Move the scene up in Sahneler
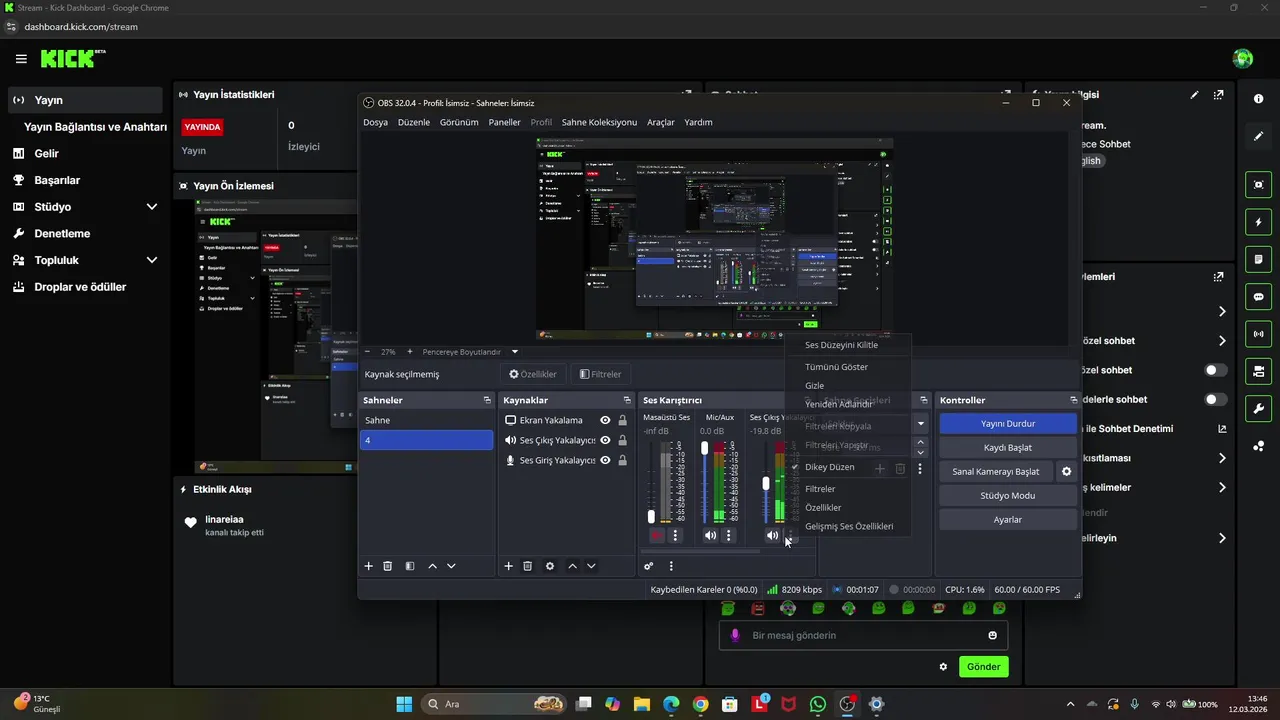 tap(432, 566)
